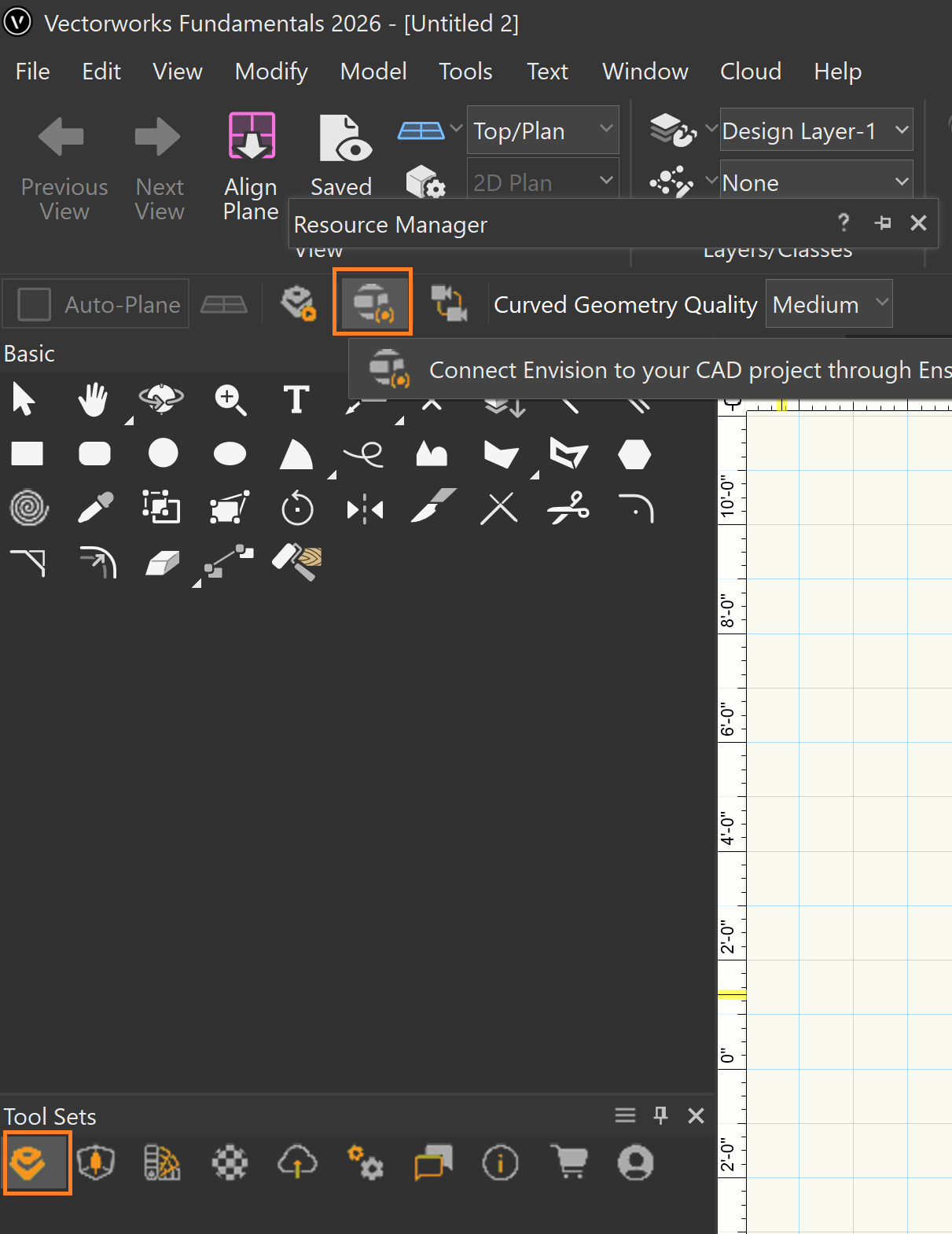Screen dimensions: 952x1234
Task: Toggle the Envision connection button
Action: (x=373, y=302)
